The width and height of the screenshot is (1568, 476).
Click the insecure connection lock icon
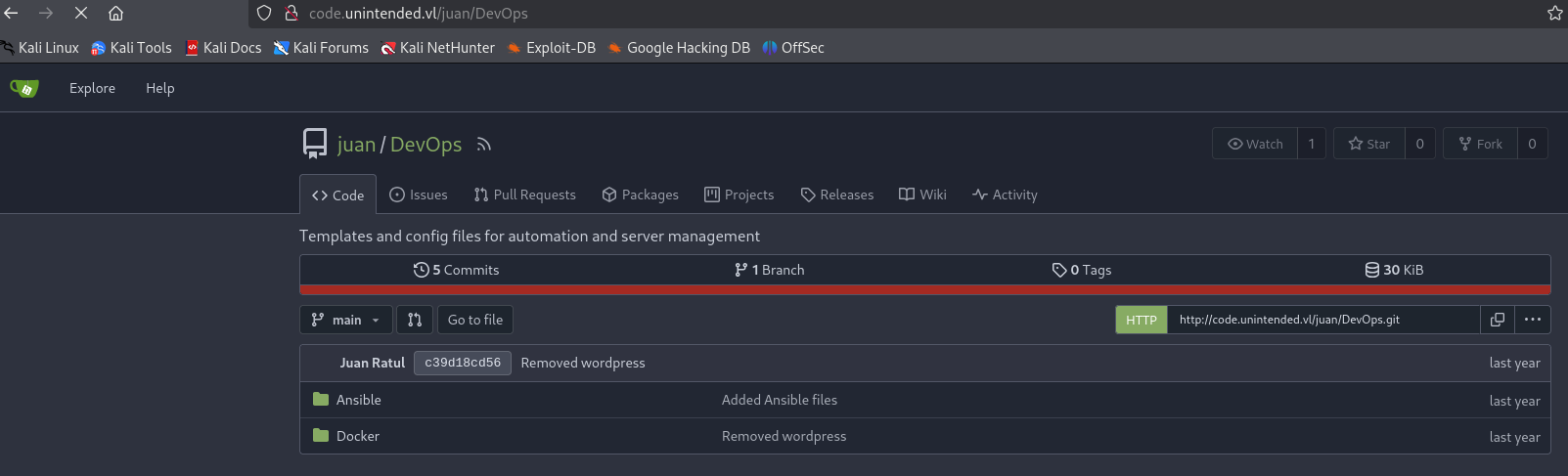tap(291, 13)
